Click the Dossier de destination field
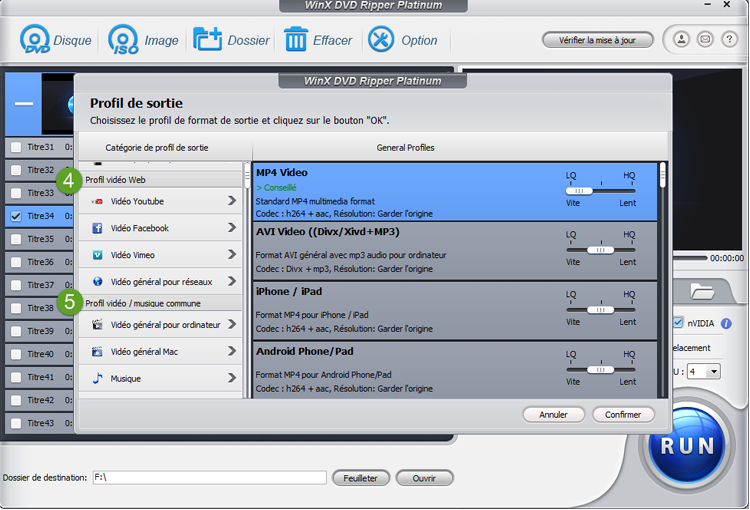This screenshot has width=750, height=510. (208, 478)
